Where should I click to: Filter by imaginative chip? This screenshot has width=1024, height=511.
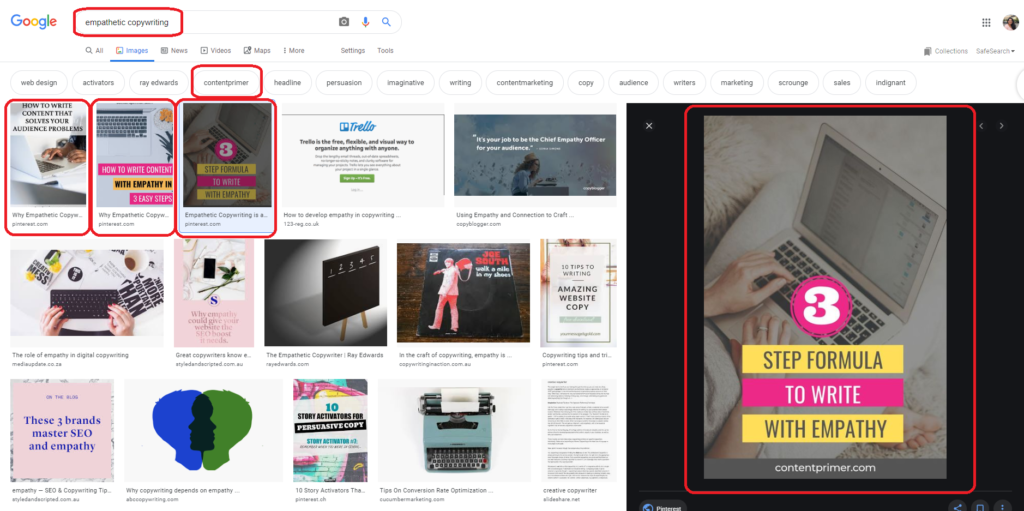[406, 83]
